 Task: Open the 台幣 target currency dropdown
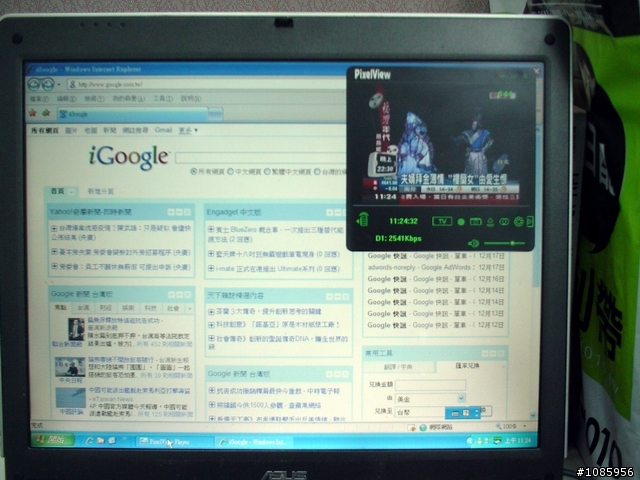pos(420,412)
